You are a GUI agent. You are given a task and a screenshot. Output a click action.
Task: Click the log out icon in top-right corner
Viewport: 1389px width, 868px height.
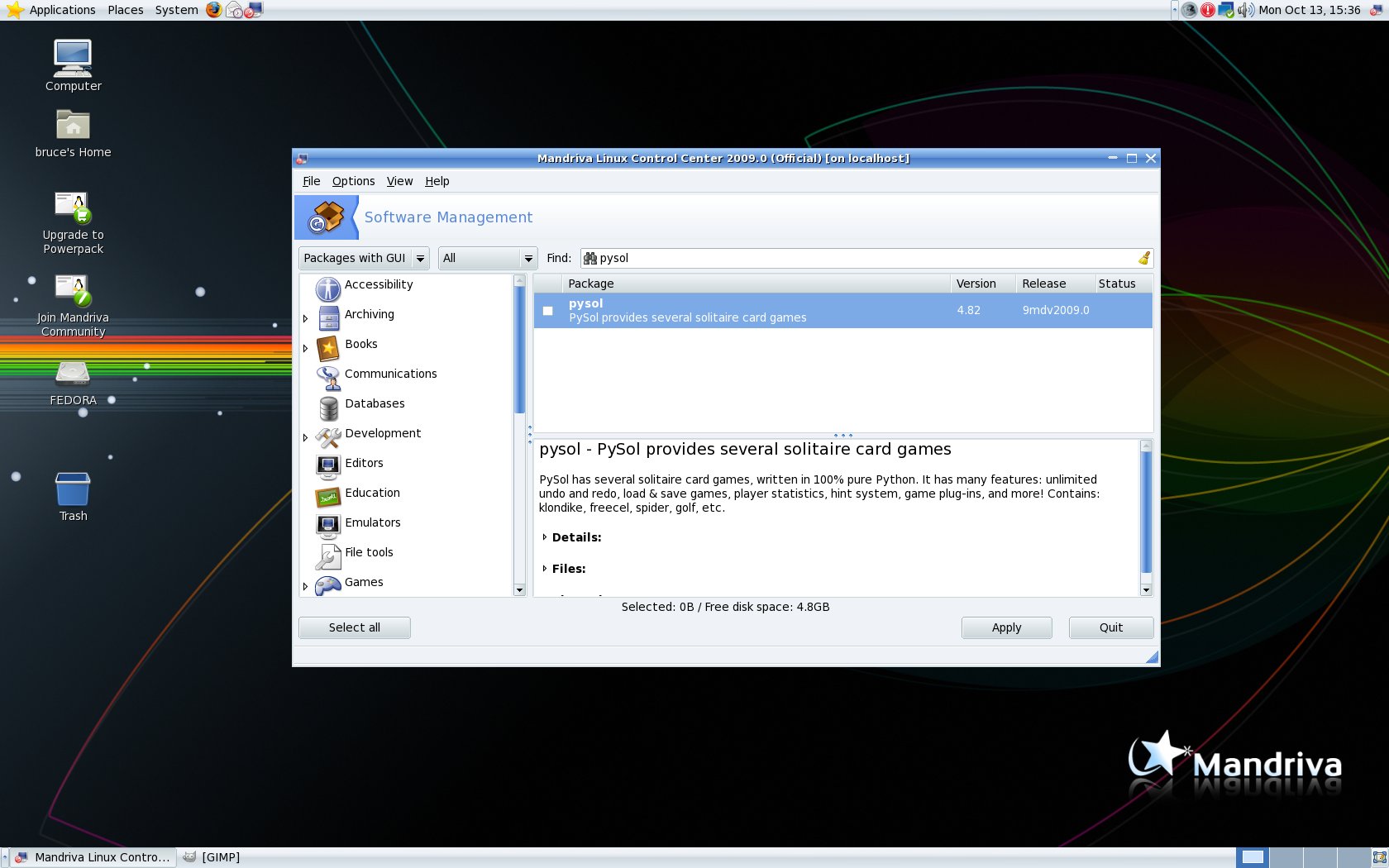click(1377, 10)
